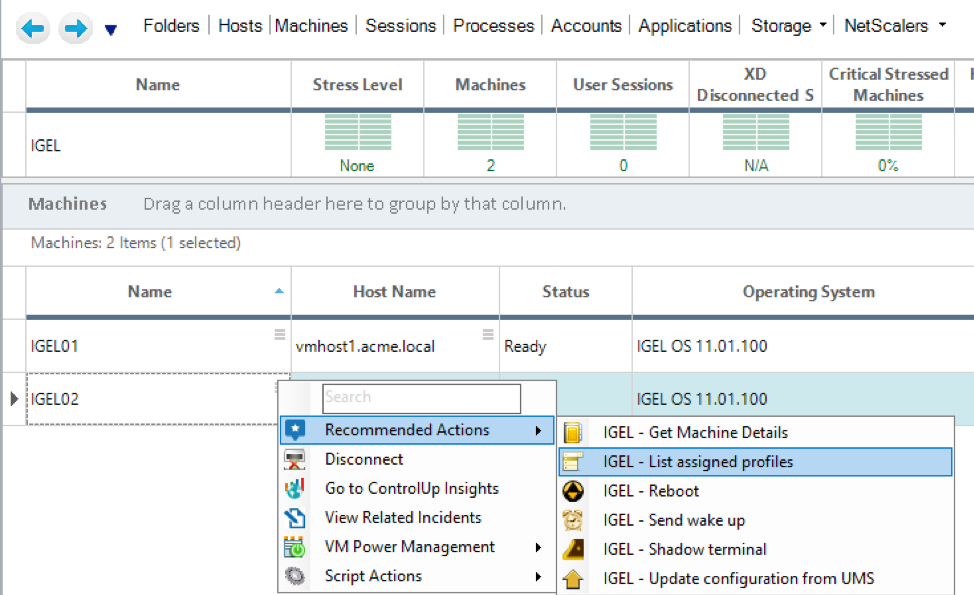Click the context menu Search field
974x595 pixels.
(x=421, y=398)
